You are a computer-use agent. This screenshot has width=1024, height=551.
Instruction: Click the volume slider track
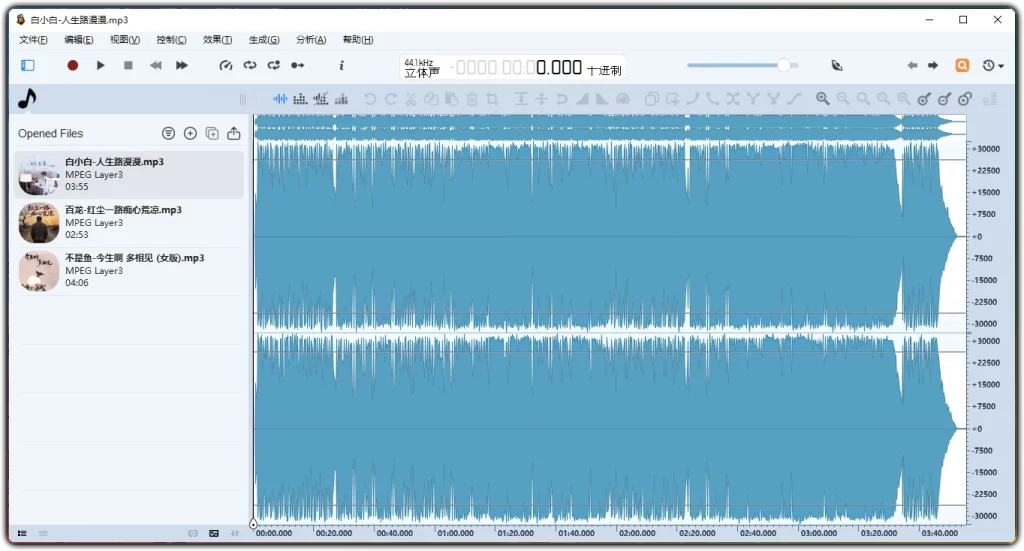[x=743, y=65]
